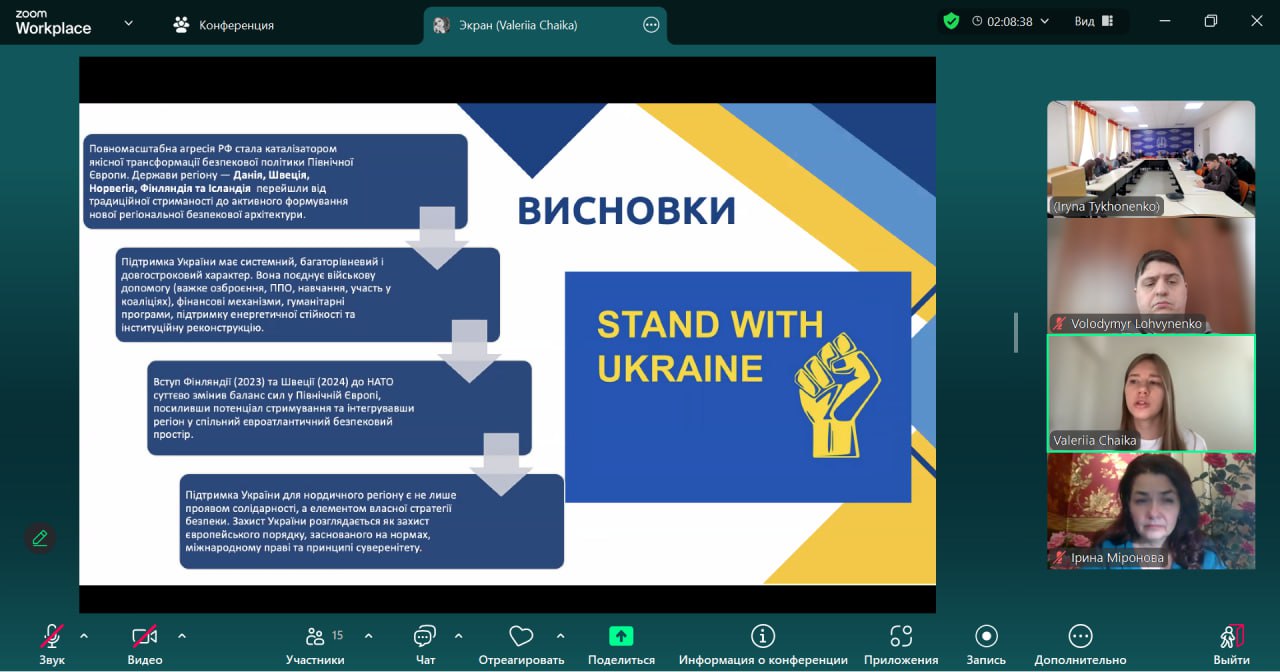Open the Чат chat panel
The width and height of the screenshot is (1280, 672).
pos(425,637)
